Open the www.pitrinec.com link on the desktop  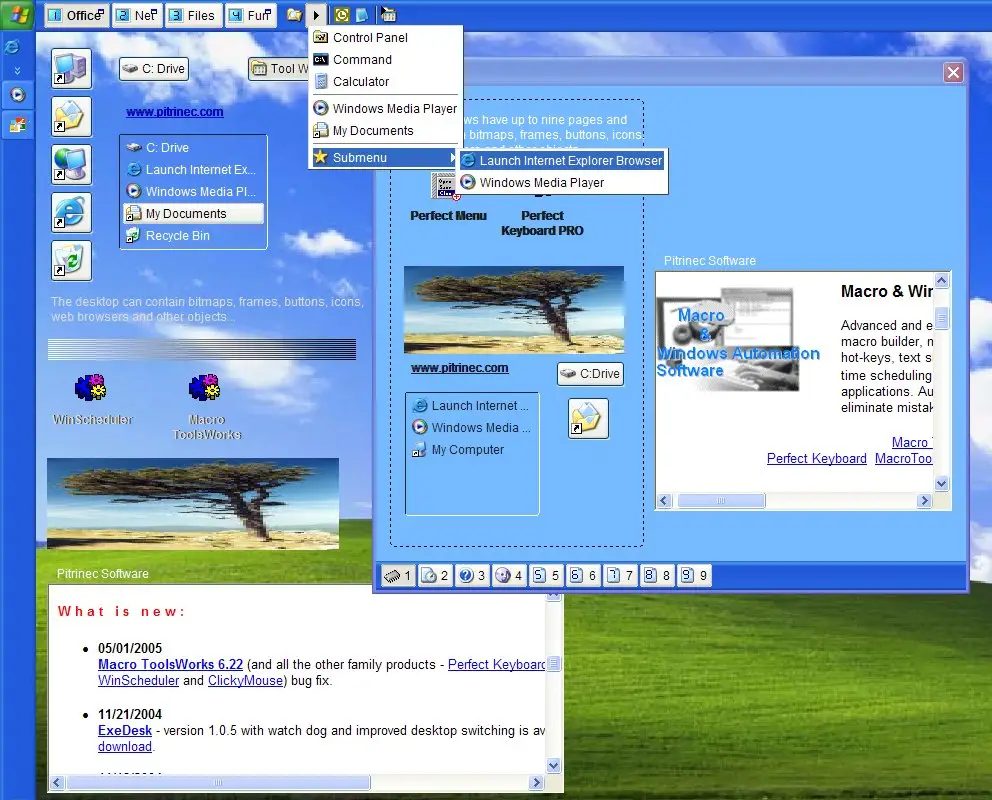coord(175,112)
